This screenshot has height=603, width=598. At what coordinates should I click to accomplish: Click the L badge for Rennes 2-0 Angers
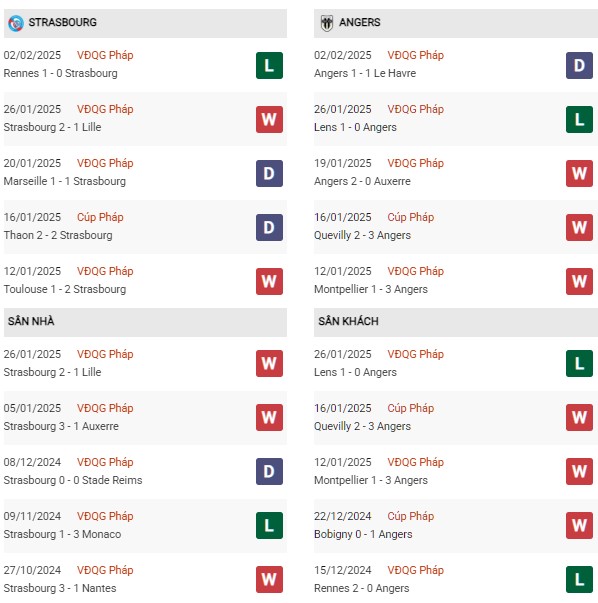579,580
